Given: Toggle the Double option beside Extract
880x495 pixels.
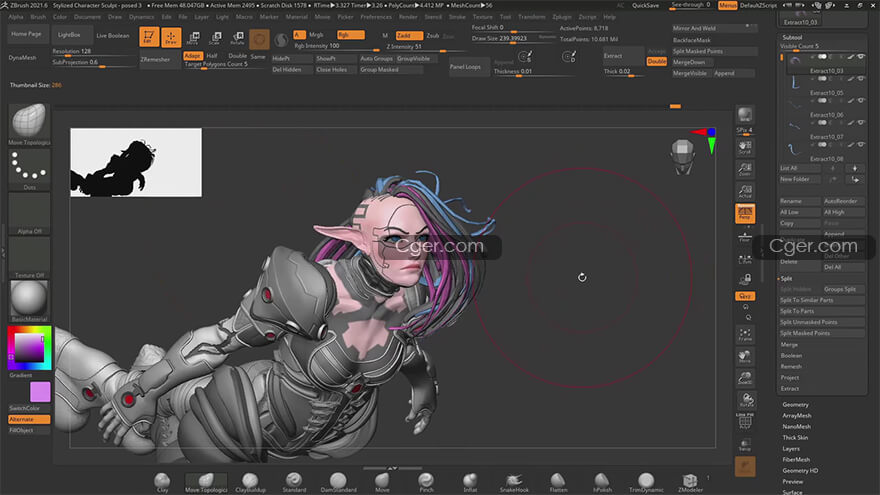Looking at the screenshot, I should (x=657, y=61).
